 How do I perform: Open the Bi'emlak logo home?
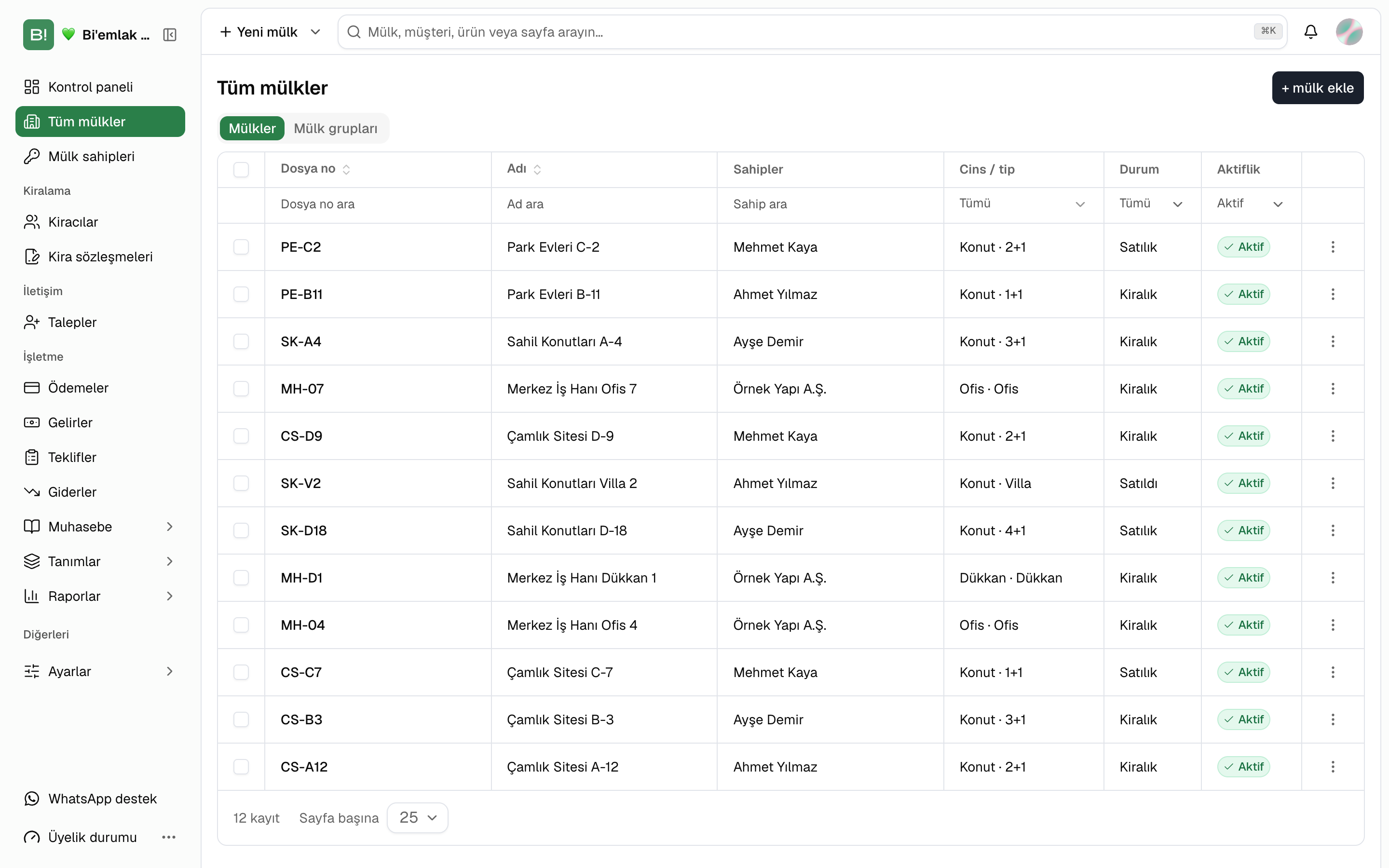(39, 35)
